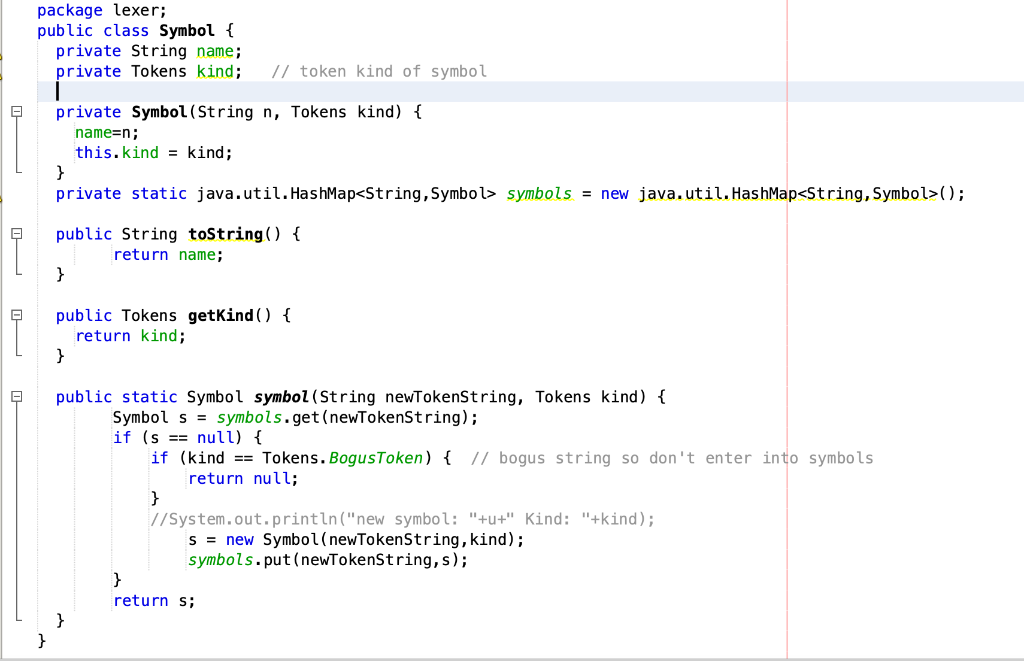
Task: Click the italic 'symbols' field in the HashMap declaration
Action: point(539,193)
